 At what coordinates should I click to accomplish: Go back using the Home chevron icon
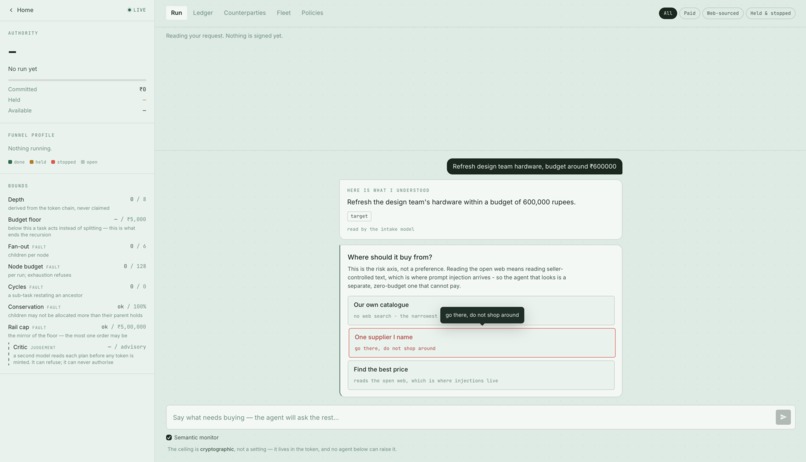point(11,10)
